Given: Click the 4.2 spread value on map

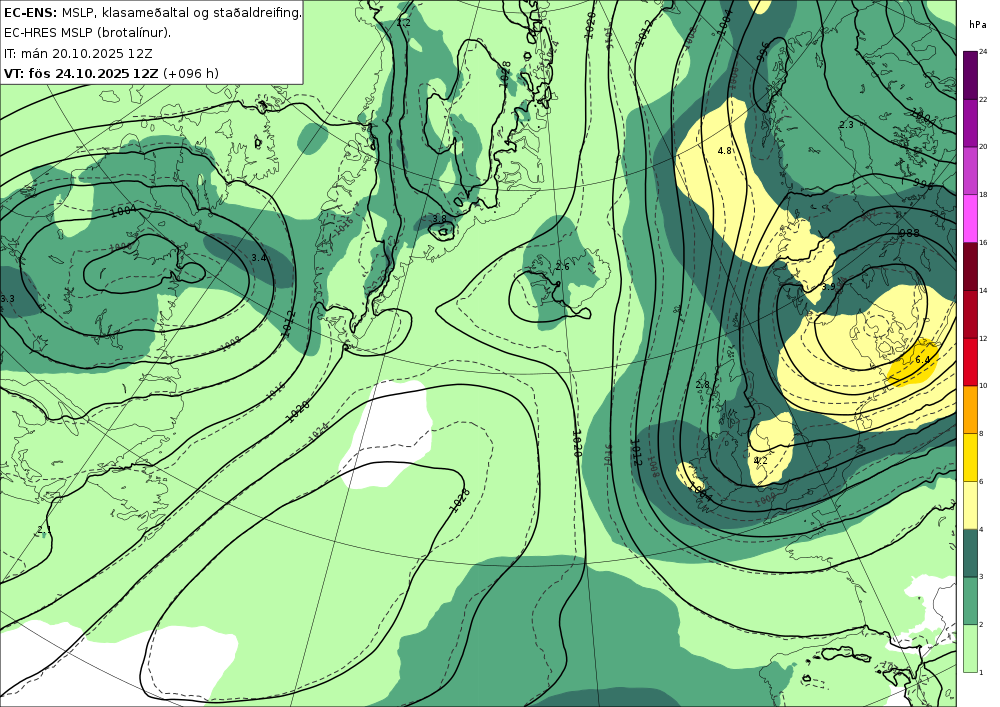Looking at the screenshot, I should (x=760, y=461).
